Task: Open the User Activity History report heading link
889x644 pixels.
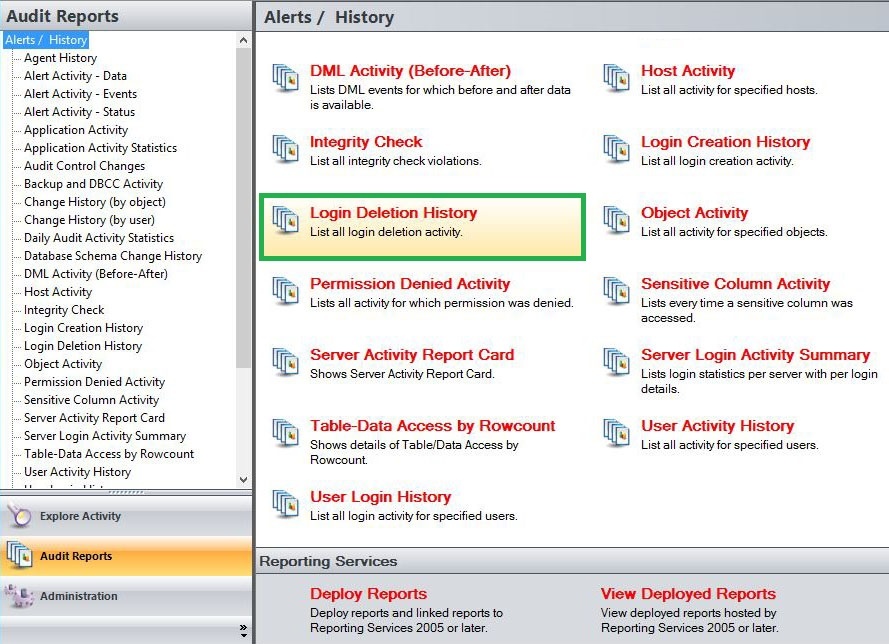Action: [717, 426]
